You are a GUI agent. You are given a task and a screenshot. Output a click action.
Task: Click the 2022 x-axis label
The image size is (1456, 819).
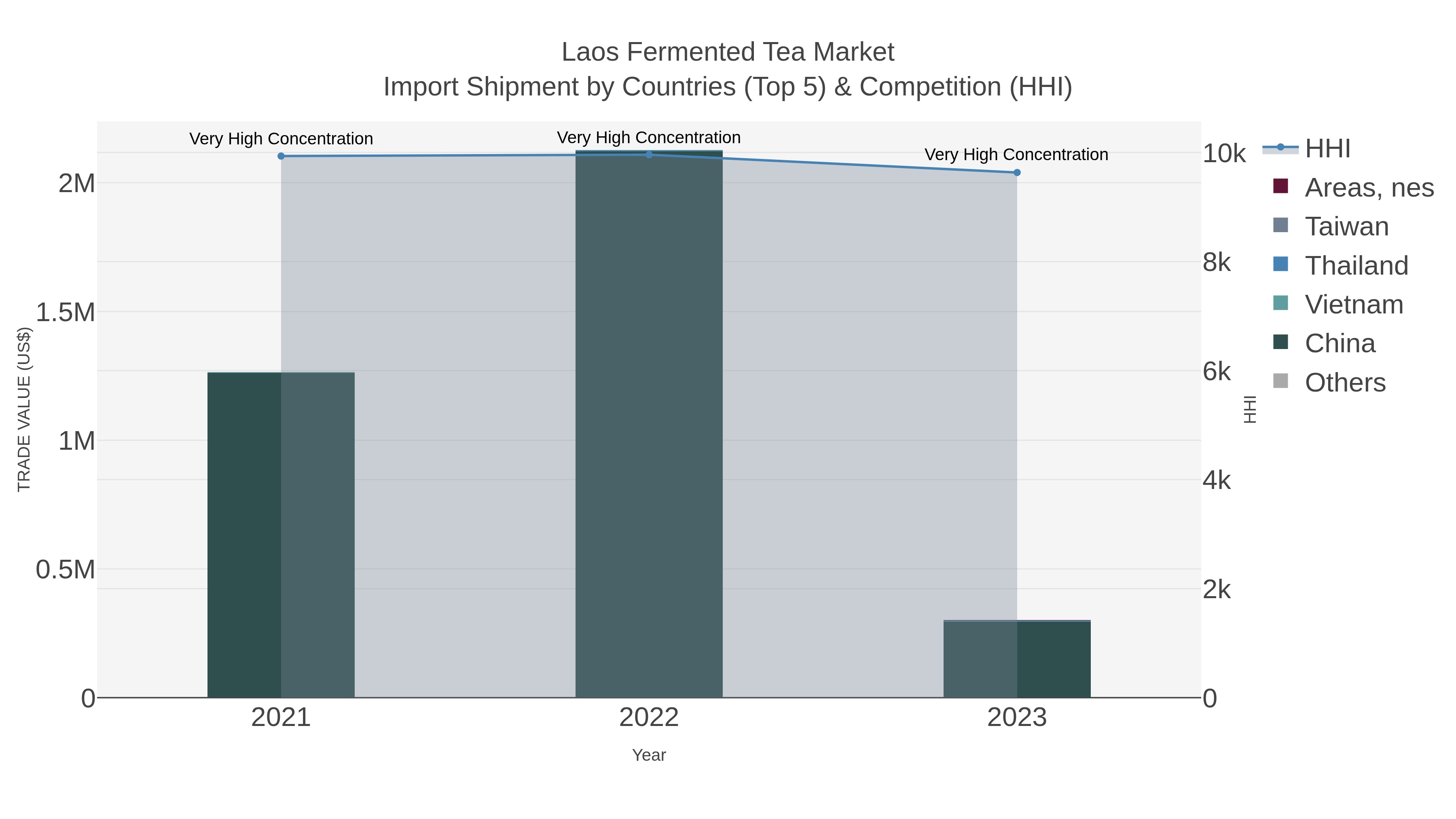(649, 717)
